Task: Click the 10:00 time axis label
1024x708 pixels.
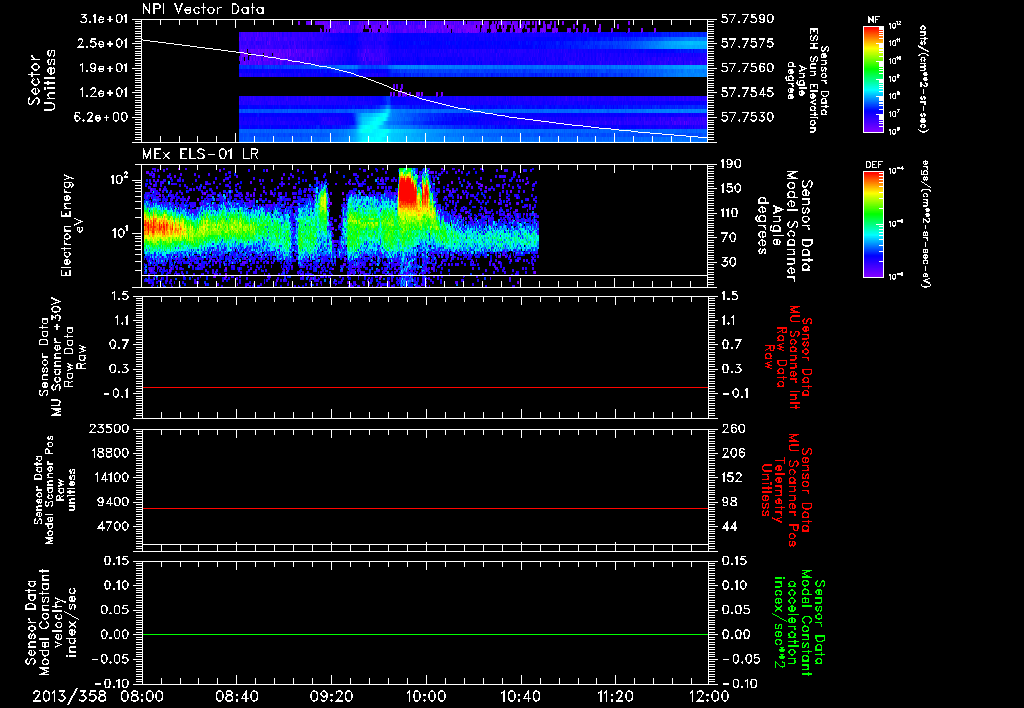Action: click(x=426, y=696)
